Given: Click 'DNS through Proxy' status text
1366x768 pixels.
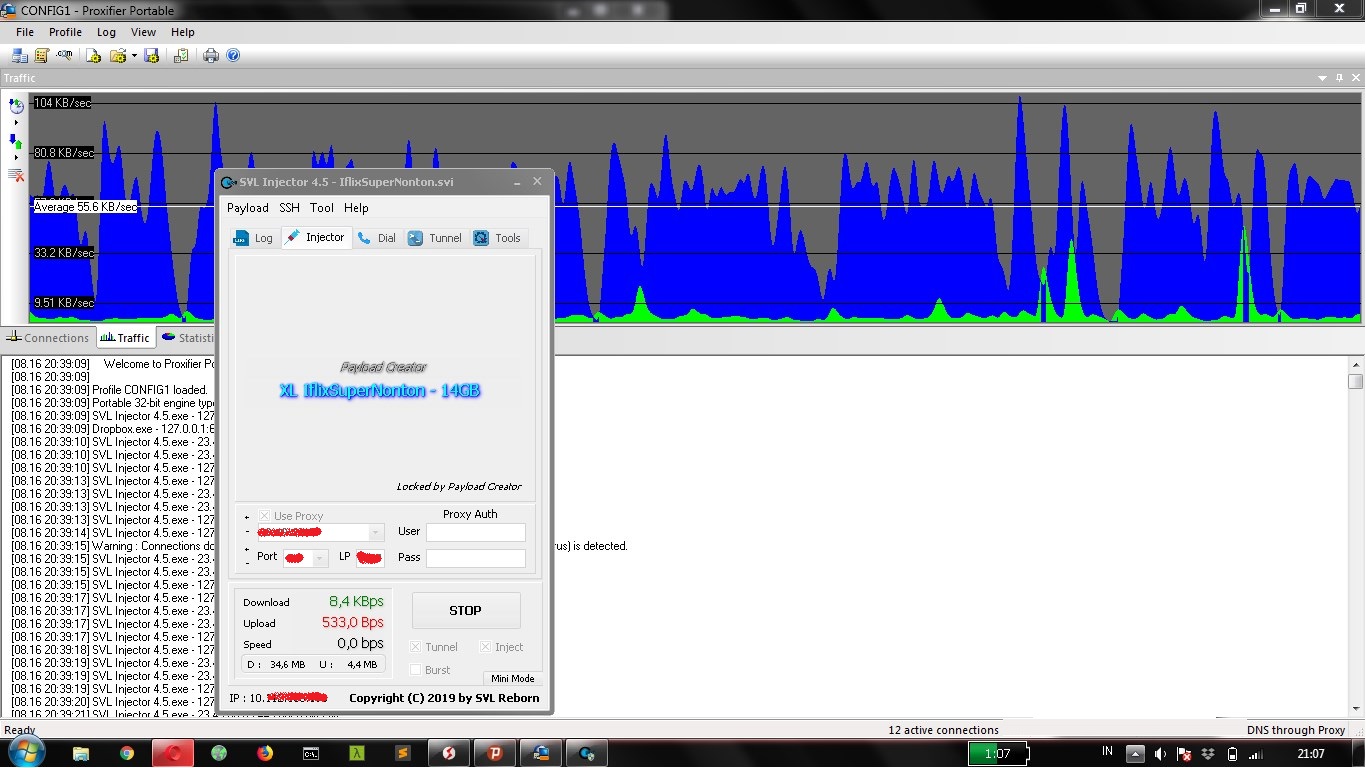Looking at the screenshot, I should (x=1295, y=730).
